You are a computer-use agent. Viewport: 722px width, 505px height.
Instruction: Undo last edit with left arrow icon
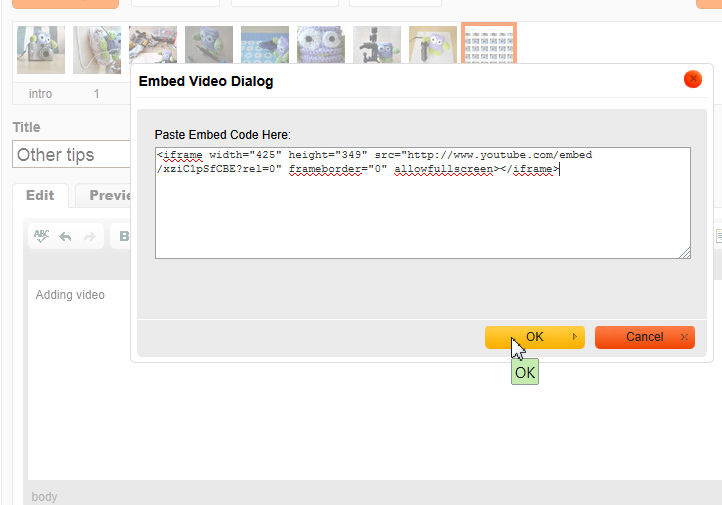(65, 237)
